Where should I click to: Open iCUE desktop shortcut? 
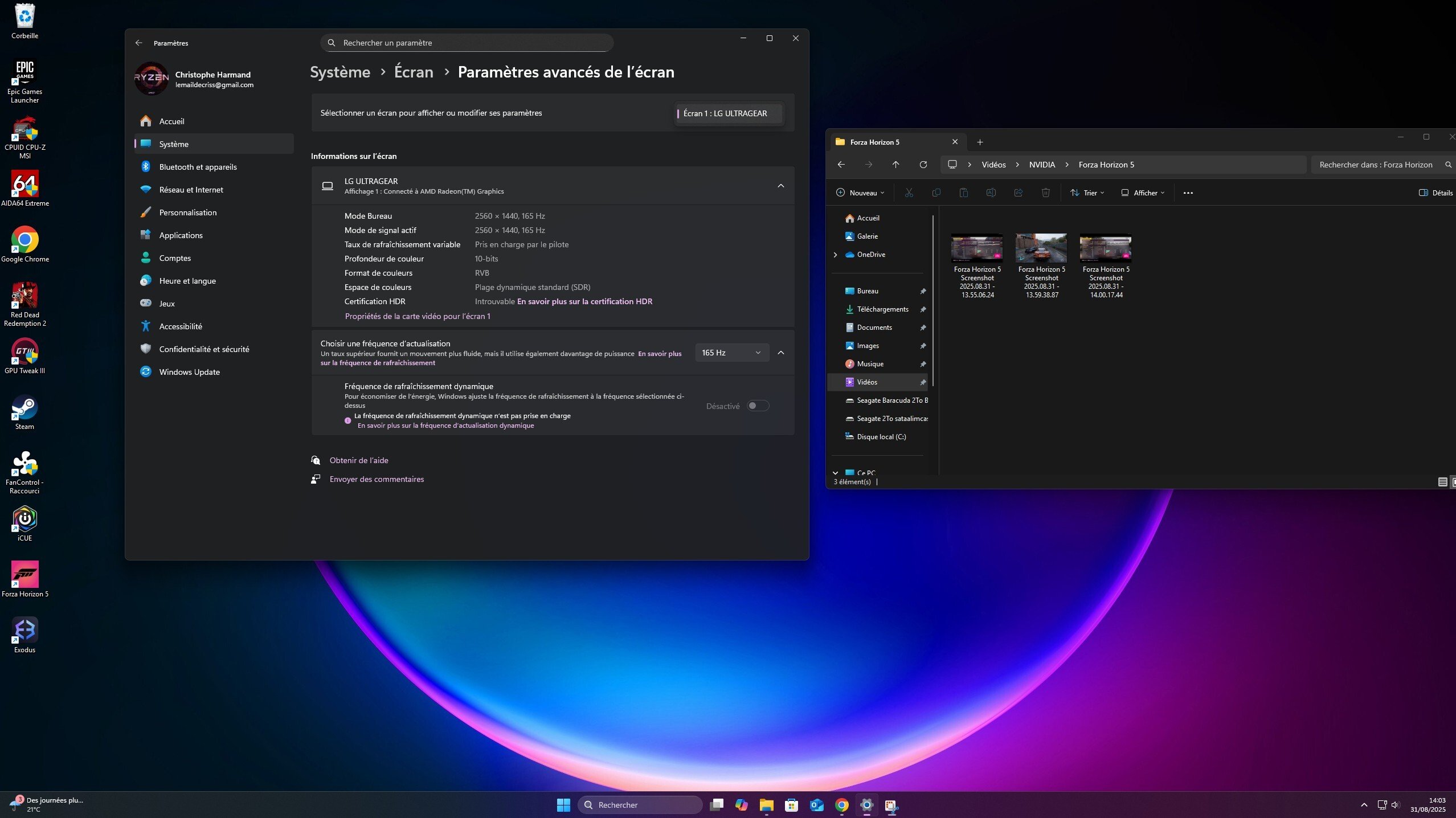25,523
